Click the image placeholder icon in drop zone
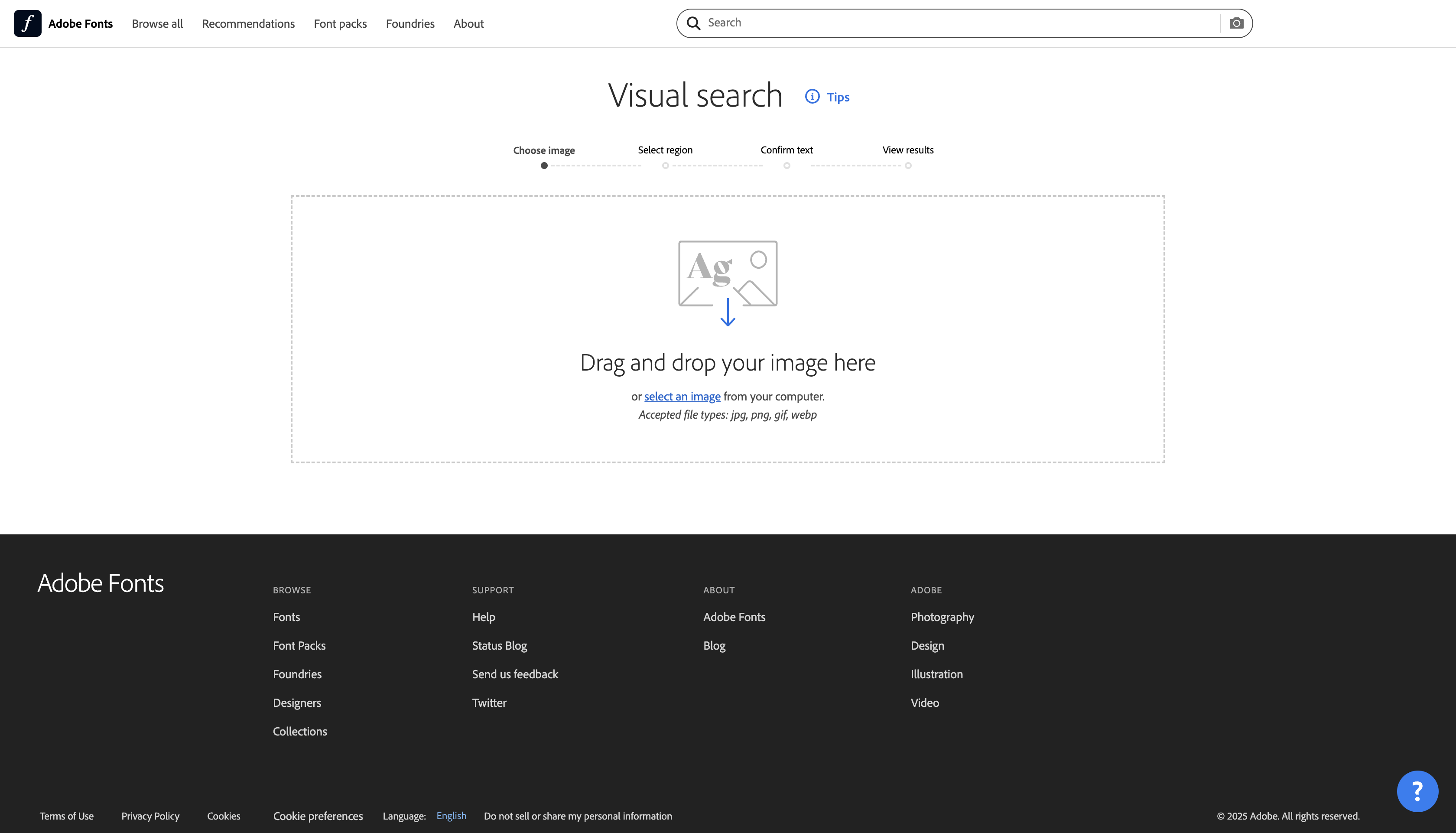This screenshot has height=833, width=1456. pyautogui.click(x=728, y=273)
